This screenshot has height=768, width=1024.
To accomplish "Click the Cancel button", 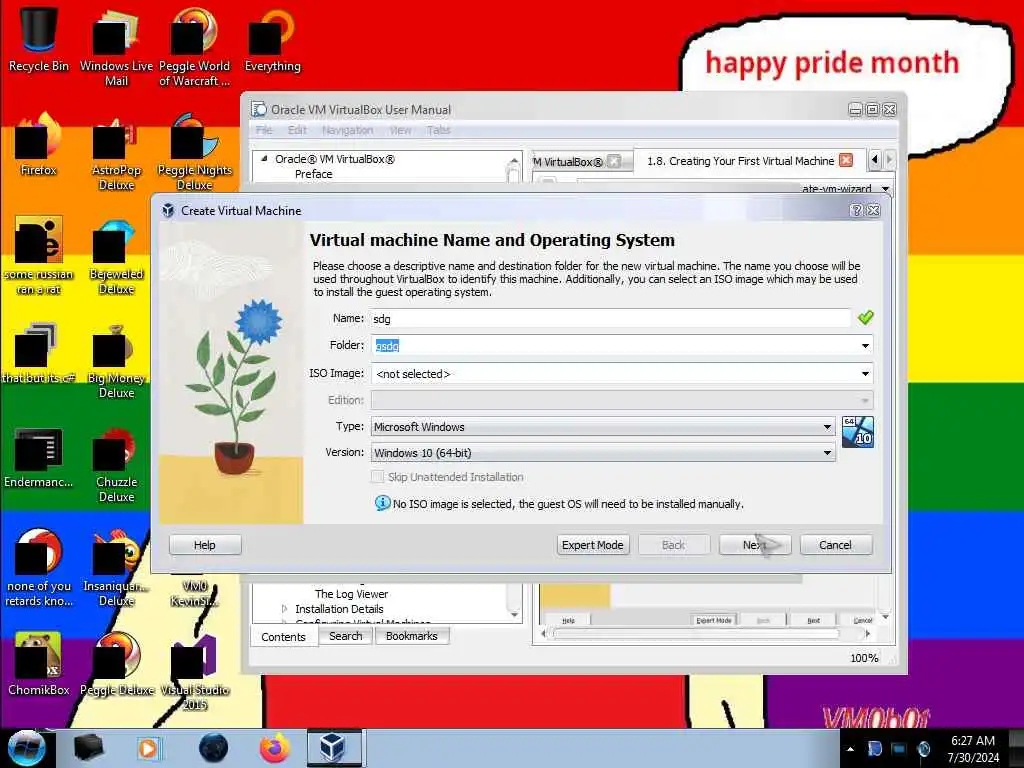I will (835, 545).
